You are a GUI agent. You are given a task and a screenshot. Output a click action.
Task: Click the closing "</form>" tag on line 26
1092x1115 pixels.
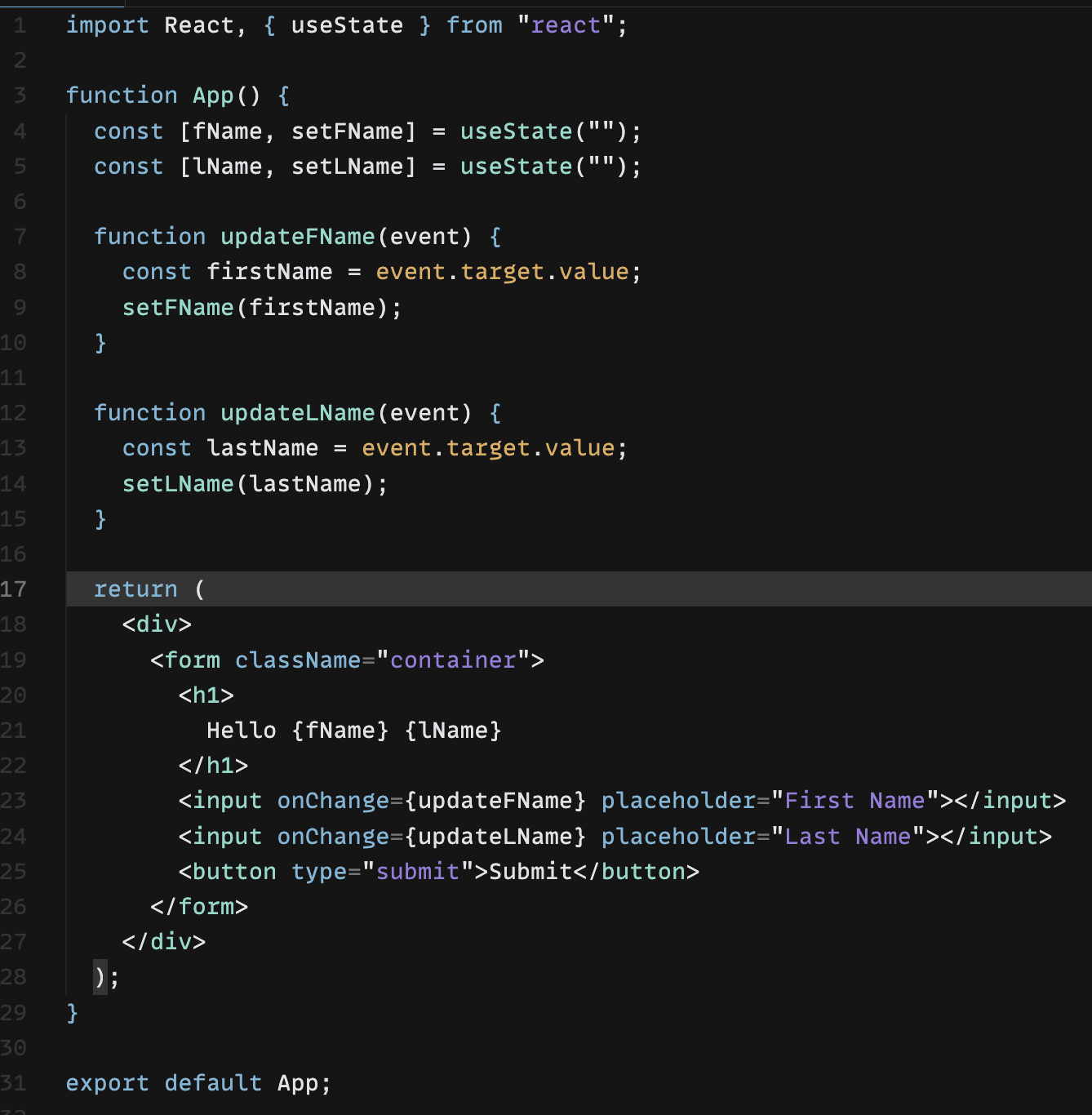coord(200,907)
